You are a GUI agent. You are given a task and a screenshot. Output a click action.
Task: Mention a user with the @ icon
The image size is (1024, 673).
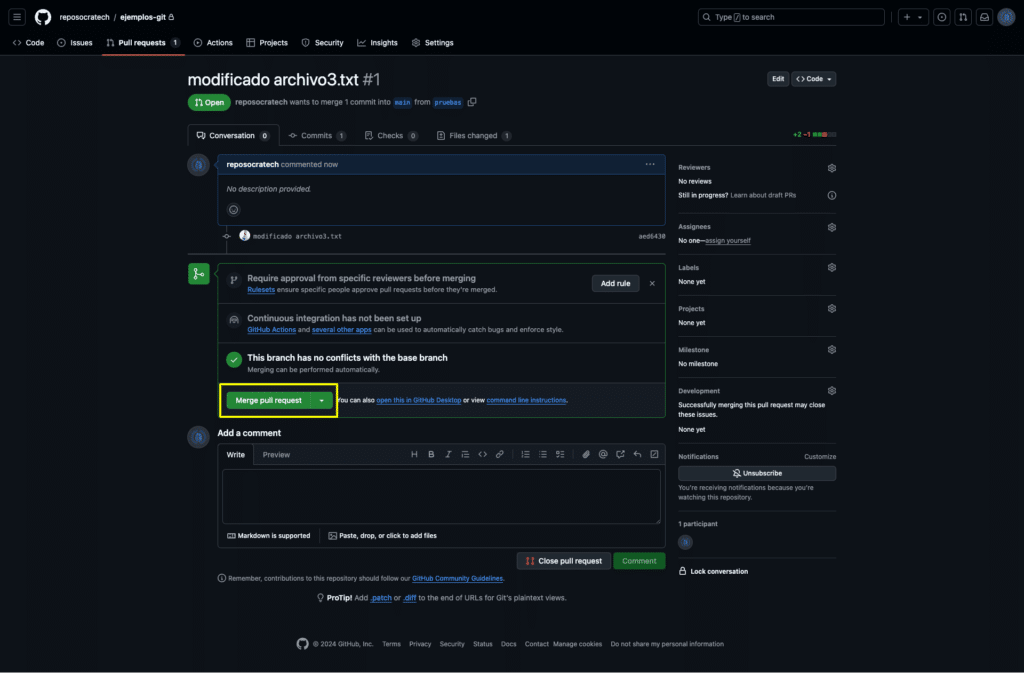[603, 454]
